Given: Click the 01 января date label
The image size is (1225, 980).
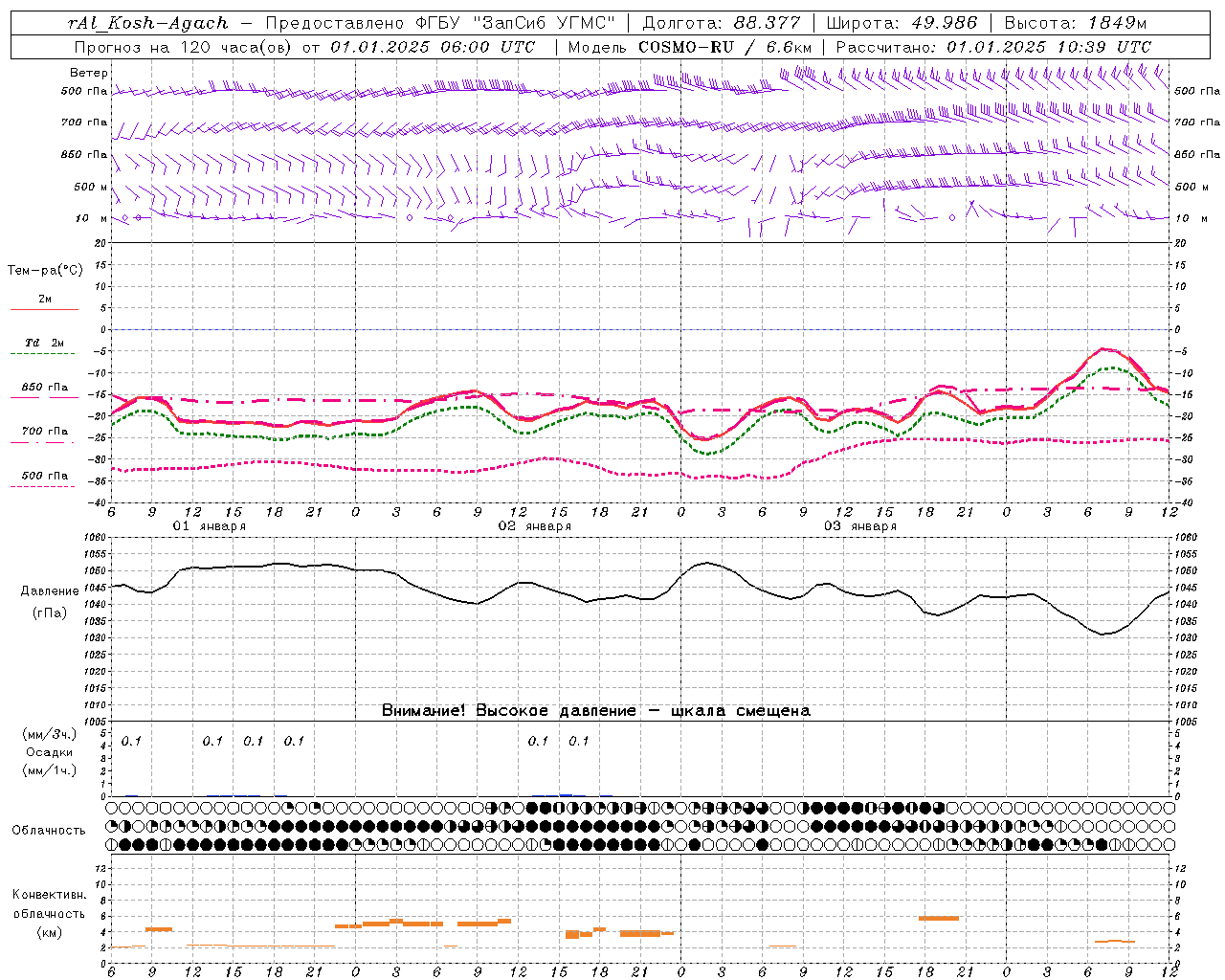Looking at the screenshot, I should click(209, 526).
